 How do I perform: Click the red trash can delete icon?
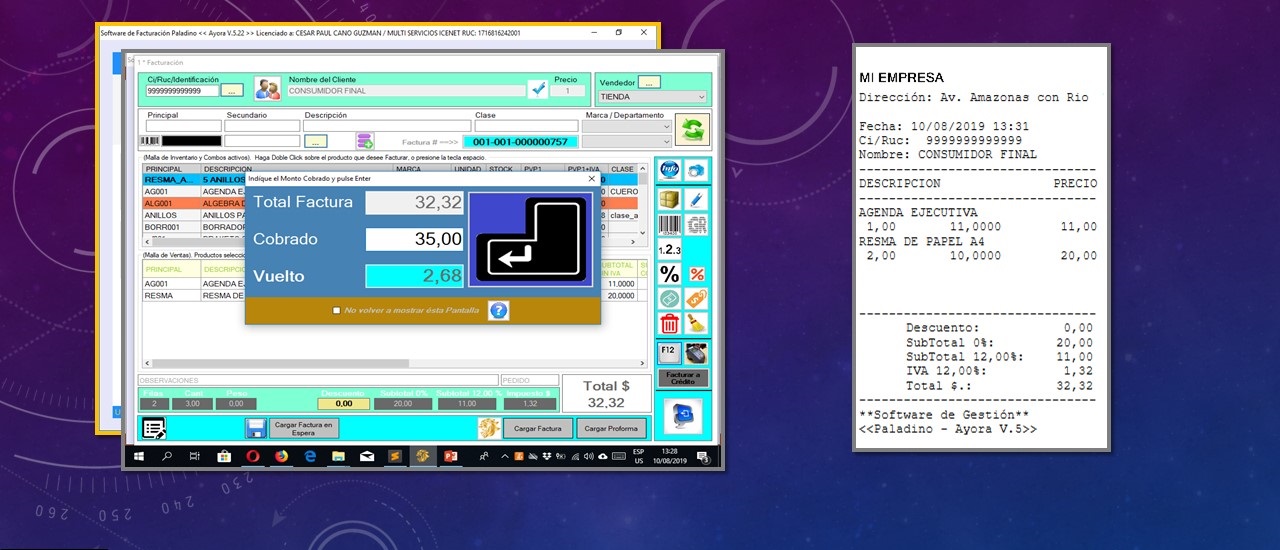tap(669, 324)
